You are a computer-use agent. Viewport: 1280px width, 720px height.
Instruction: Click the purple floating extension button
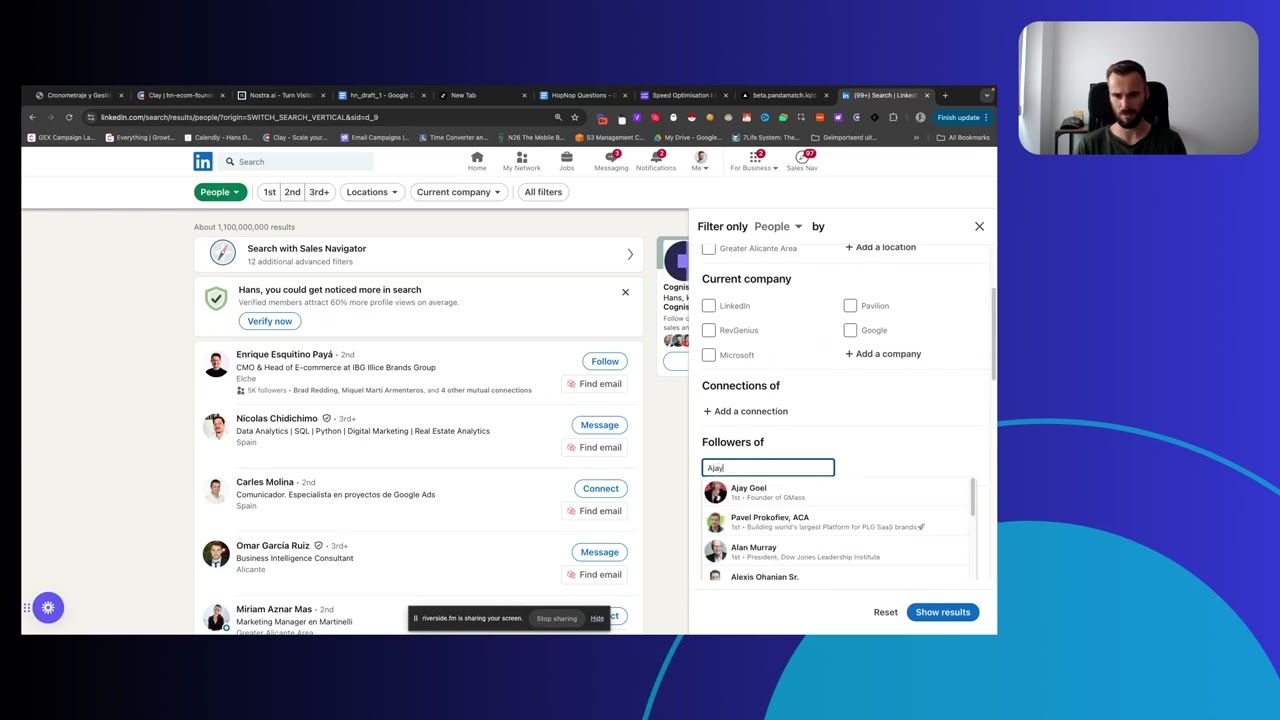[48, 607]
